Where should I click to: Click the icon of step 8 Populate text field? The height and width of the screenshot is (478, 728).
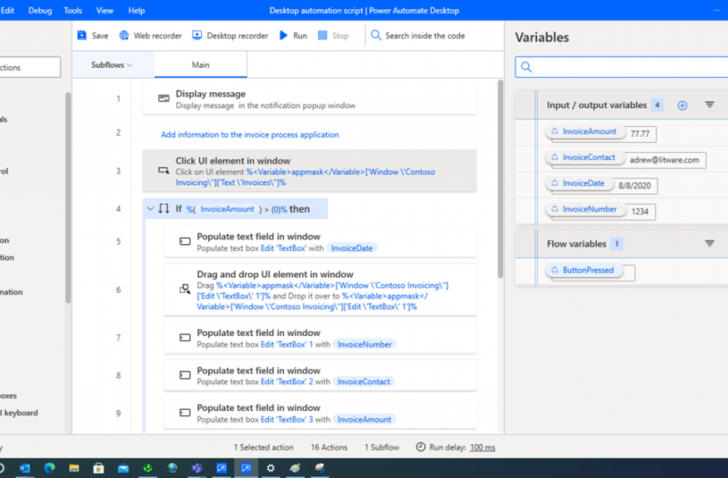[185, 375]
